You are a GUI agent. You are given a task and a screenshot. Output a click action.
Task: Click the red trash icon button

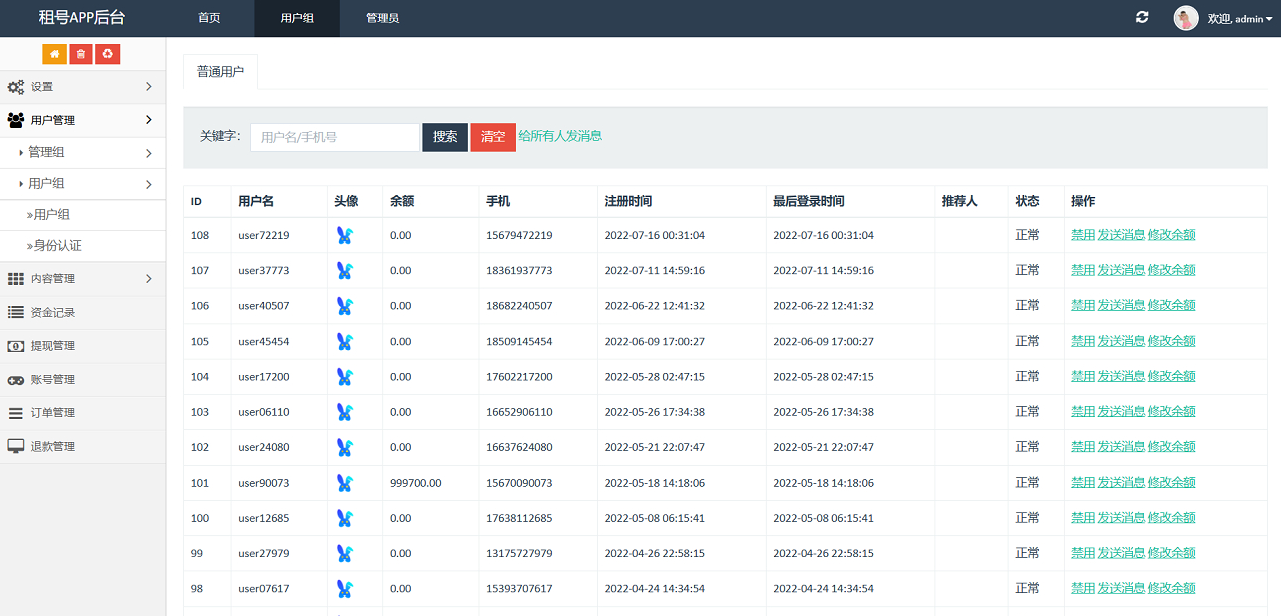(x=81, y=54)
